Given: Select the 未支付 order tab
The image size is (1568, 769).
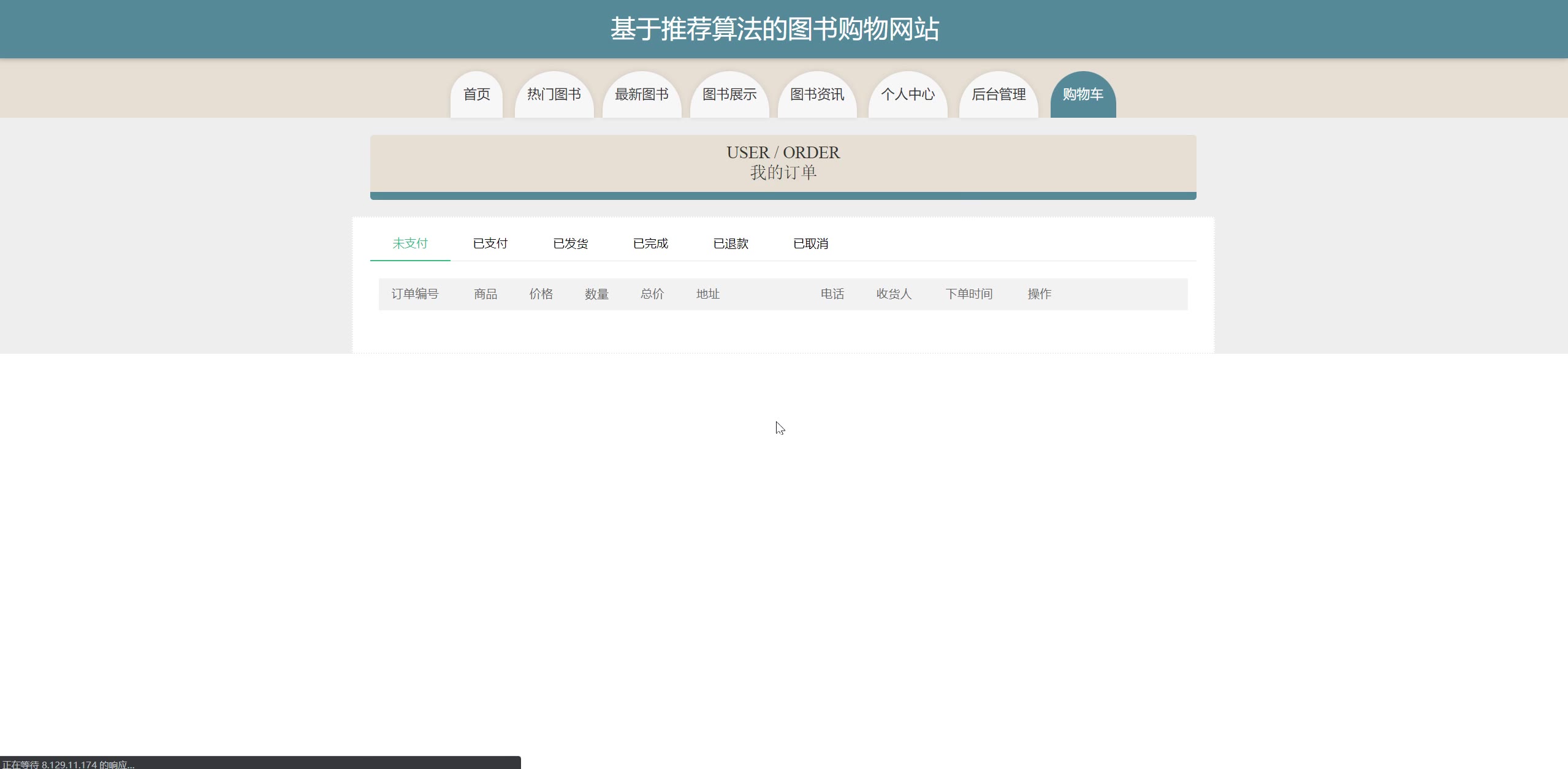Looking at the screenshot, I should 410,243.
